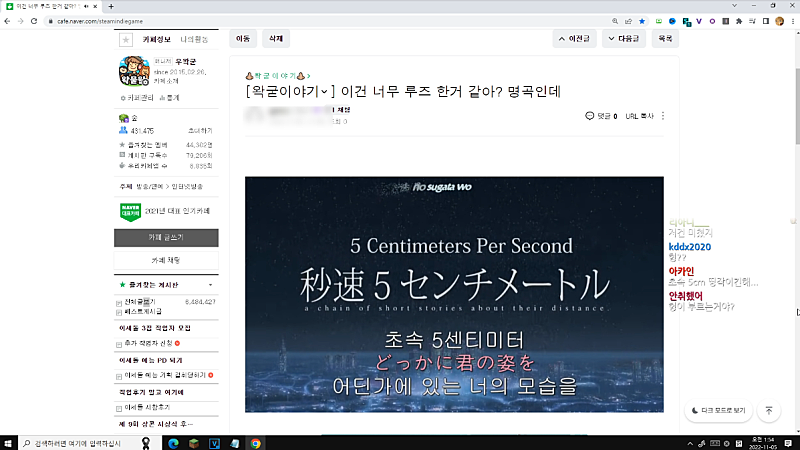Open 이세돌 예능 기획 board
The width and height of the screenshot is (800, 450).
pyautogui.click(x=165, y=375)
